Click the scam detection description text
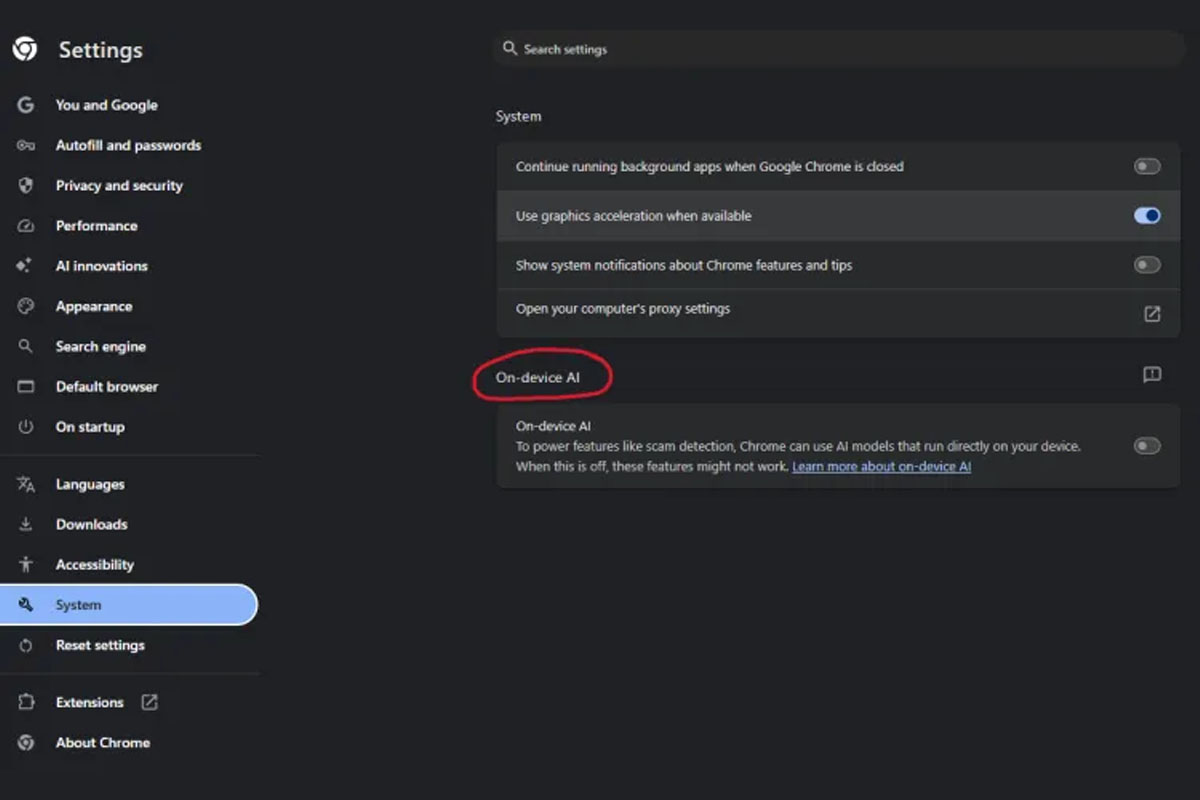 pos(798,456)
